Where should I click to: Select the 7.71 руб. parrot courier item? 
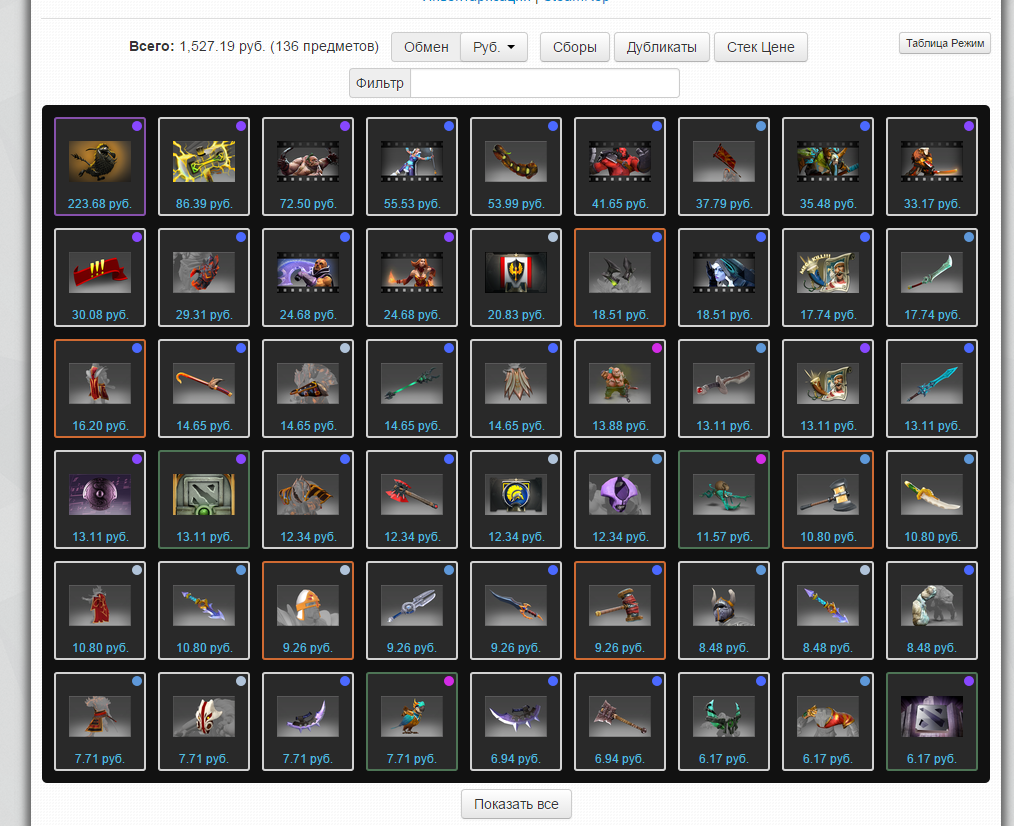click(412, 721)
